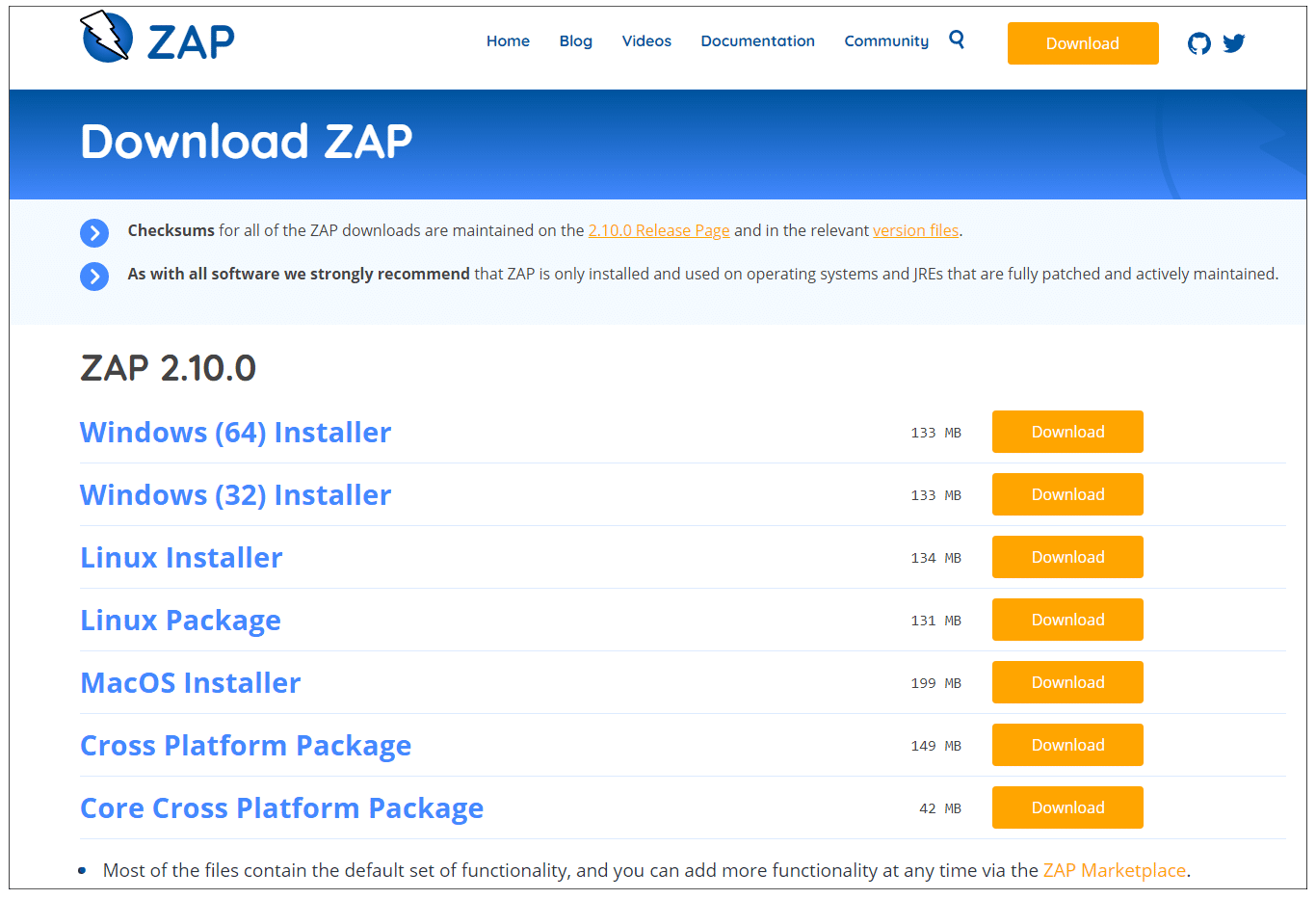Click the arrow icon beside the Checksums note
Image resolution: width=1316 pixels, height=899 pixels.
(x=94, y=232)
